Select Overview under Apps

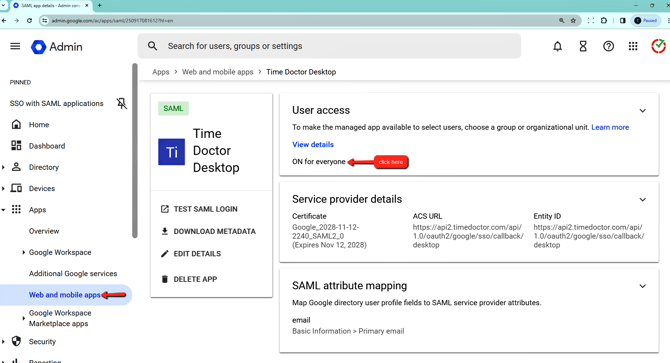point(44,231)
